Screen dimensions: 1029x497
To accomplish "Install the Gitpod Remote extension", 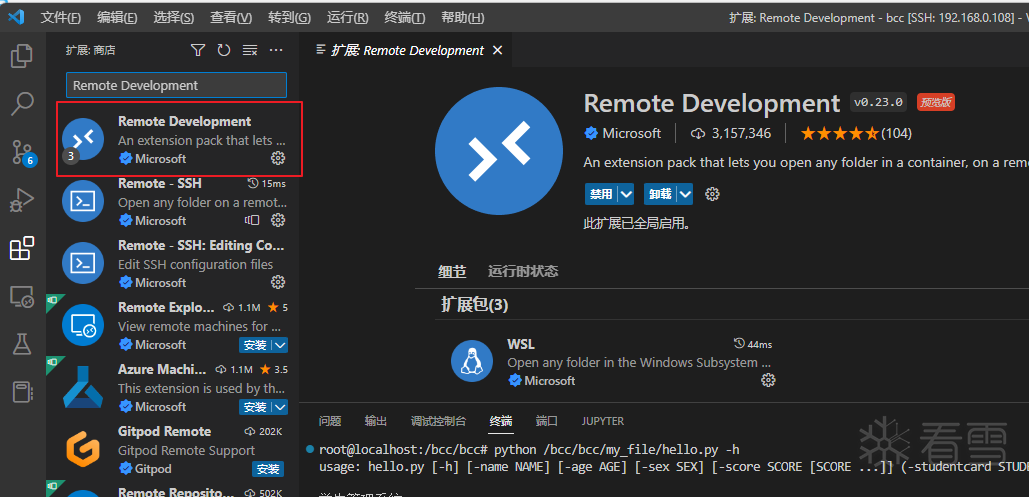I will tap(268, 469).
